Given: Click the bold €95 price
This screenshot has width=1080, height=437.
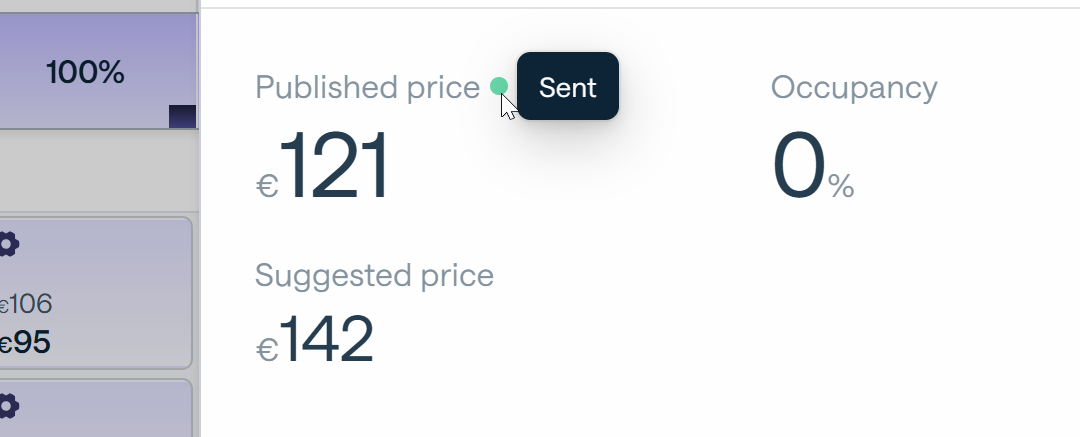Looking at the screenshot, I should 25,343.
